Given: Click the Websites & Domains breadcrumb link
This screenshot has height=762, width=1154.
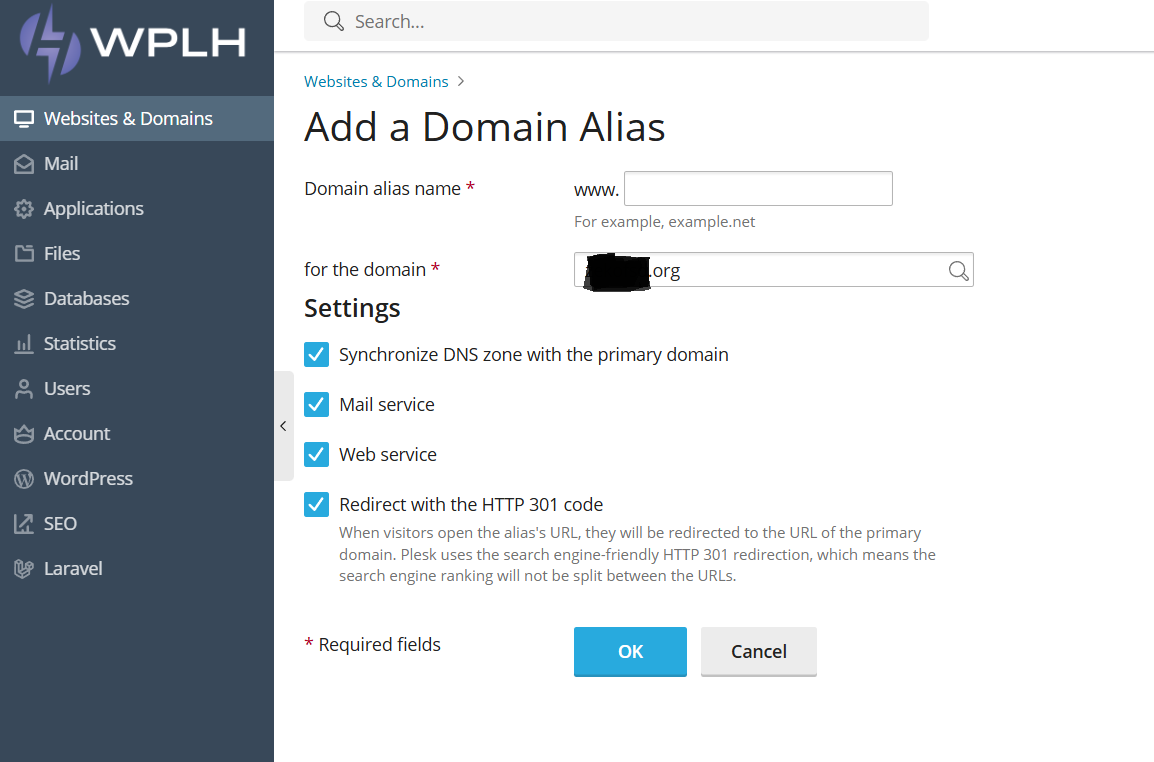Looking at the screenshot, I should (376, 82).
